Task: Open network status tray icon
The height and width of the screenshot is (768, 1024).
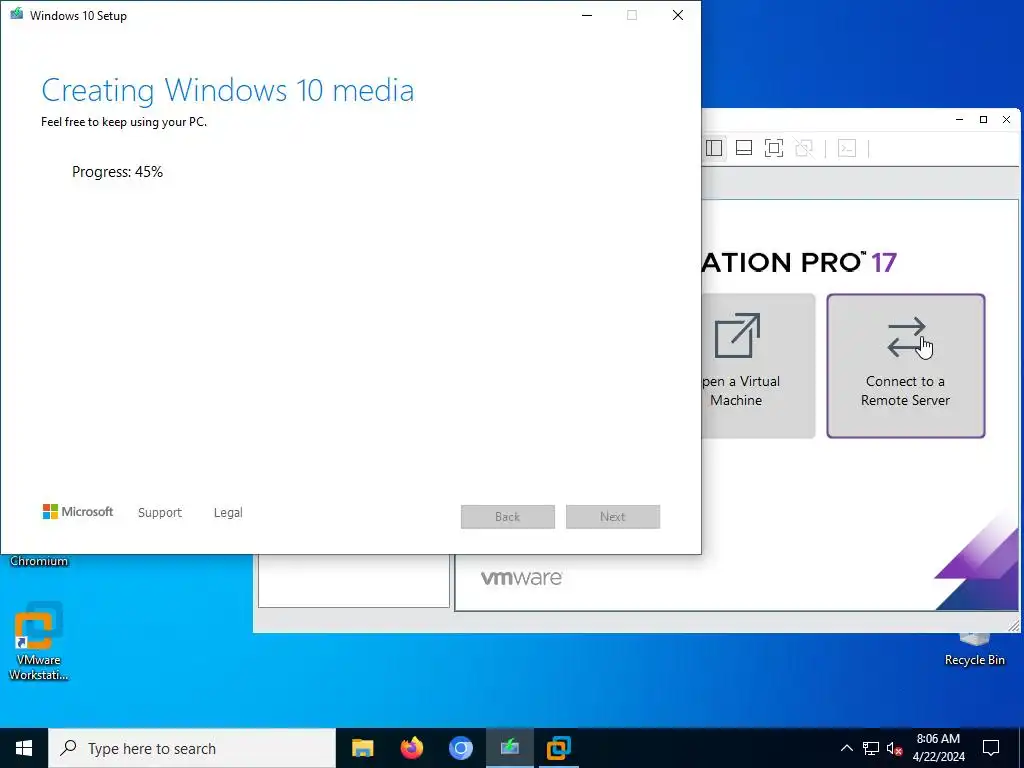Action: [871, 748]
